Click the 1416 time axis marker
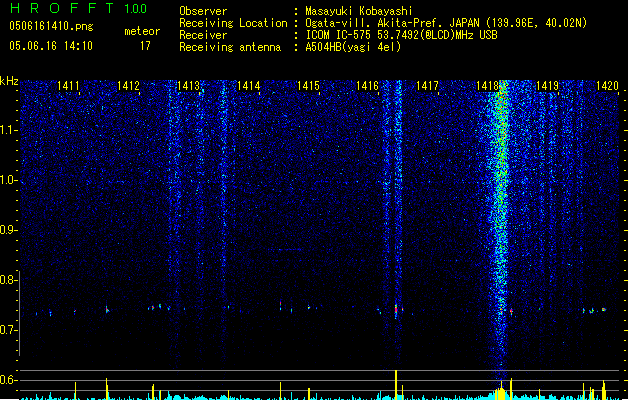The height and width of the screenshot is (400, 629). click(x=367, y=86)
